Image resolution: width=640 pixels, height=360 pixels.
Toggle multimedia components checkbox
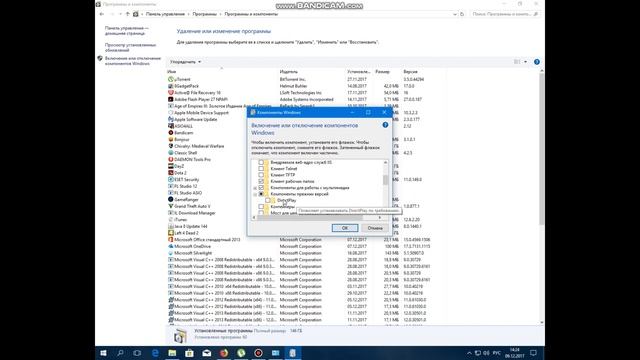[261, 188]
